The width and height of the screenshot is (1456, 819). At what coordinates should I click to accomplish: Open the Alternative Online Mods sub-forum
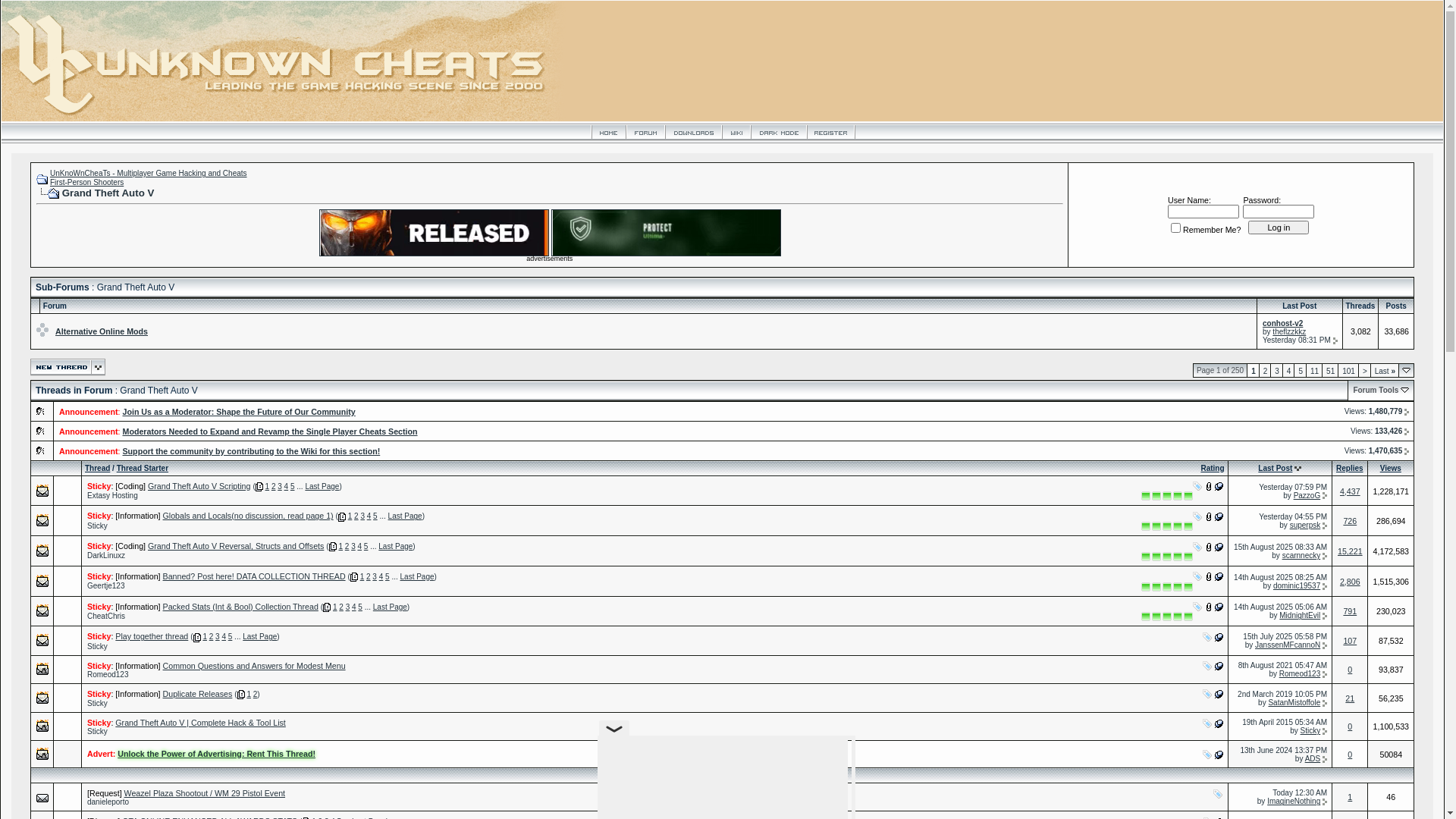point(102,331)
